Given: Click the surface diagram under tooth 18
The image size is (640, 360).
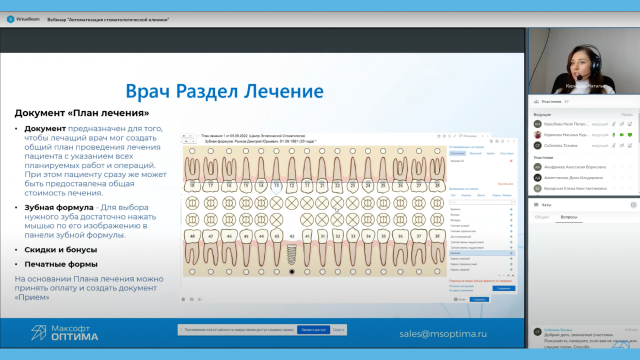Looking at the screenshot, I should coord(192,203).
